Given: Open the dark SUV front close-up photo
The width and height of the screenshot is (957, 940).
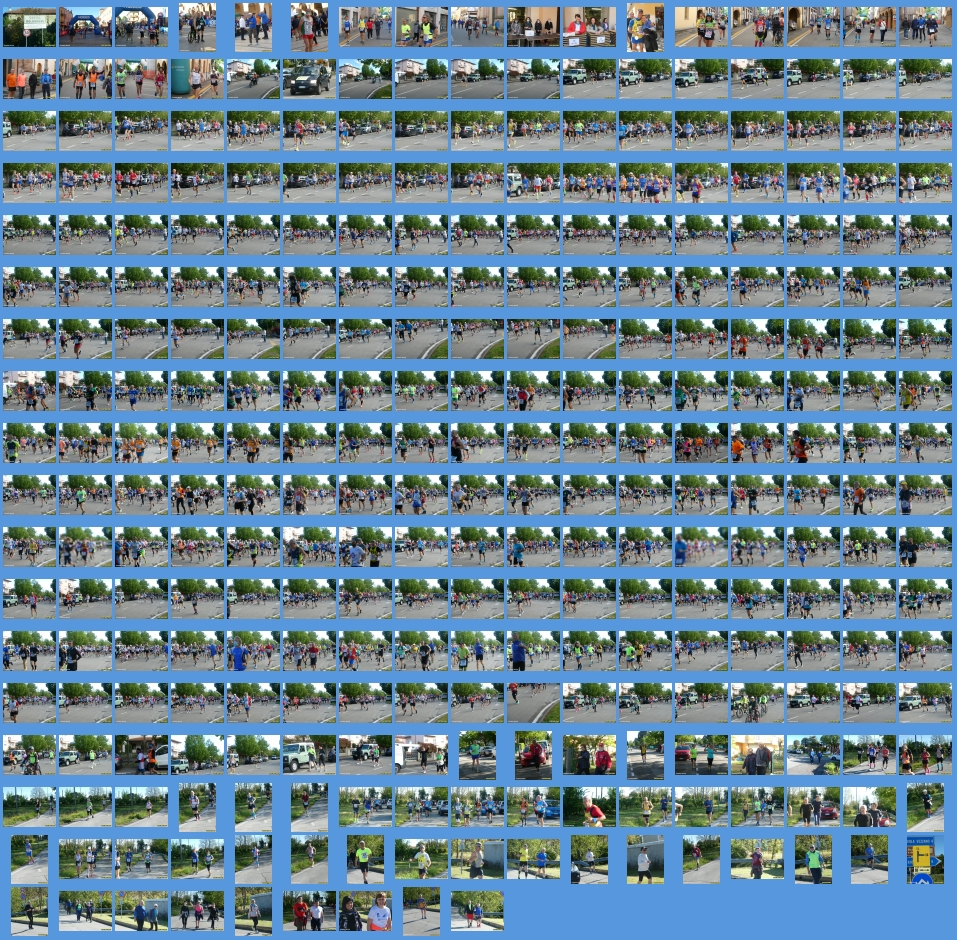Looking at the screenshot, I should pos(309,78).
